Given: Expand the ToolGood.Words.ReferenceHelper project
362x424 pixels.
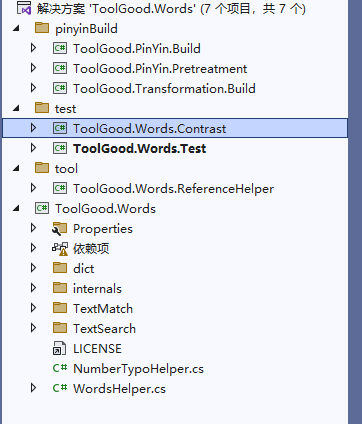Looking at the screenshot, I should (33, 188).
